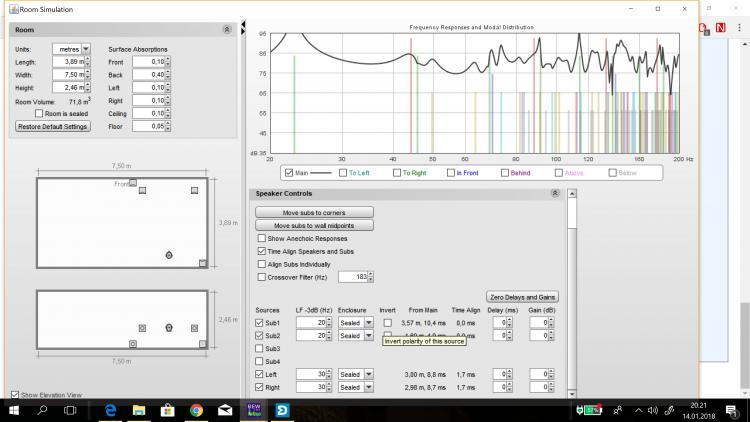Click the listener head icon in plan view
This screenshot has height=422, width=750.
pyautogui.click(x=169, y=255)
